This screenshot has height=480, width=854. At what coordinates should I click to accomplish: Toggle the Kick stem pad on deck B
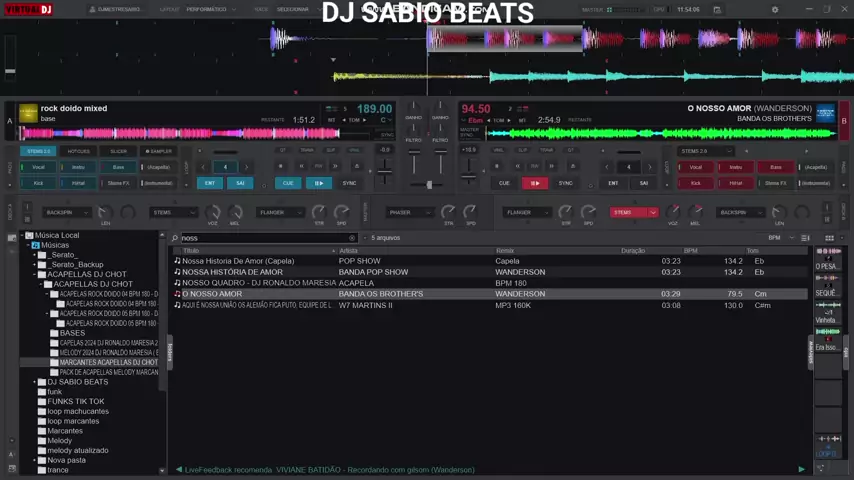point(696,183)
